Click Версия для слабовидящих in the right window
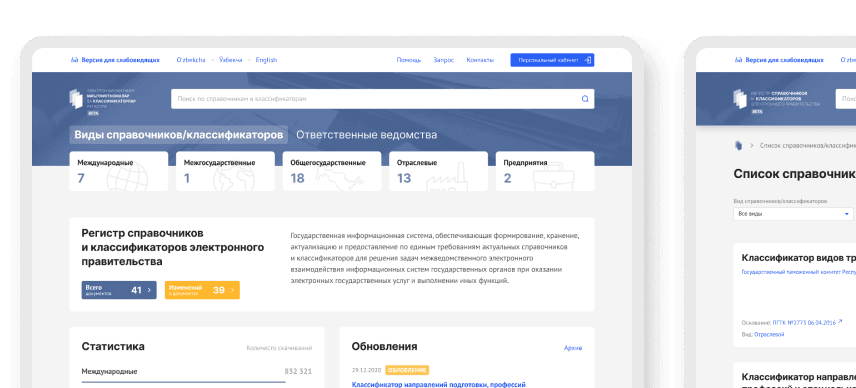Image resolution: width=856 pixels, height=388 pixels. point(784,60)
